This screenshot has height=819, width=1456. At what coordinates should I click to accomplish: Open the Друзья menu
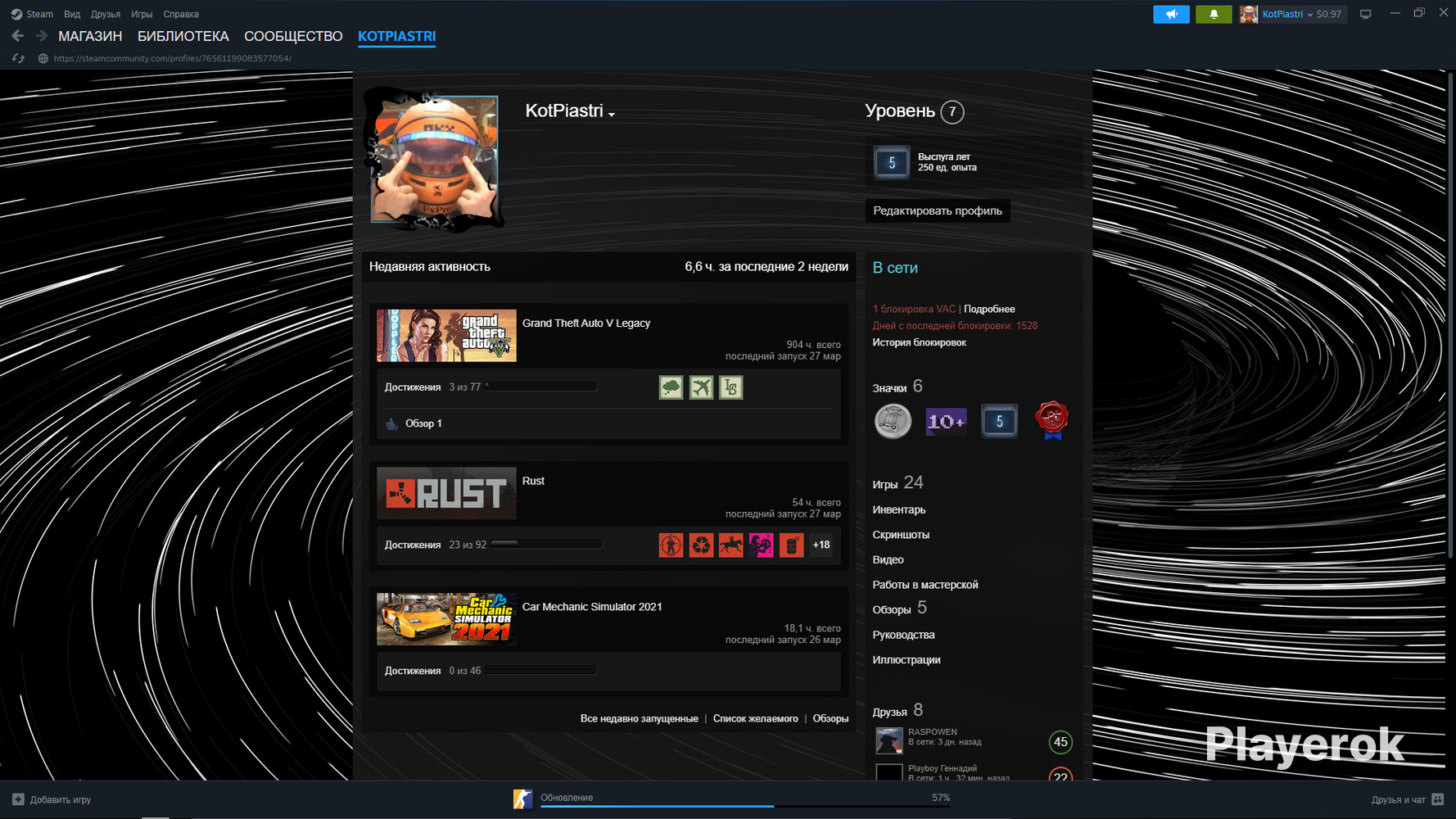(x=106, y=14)
